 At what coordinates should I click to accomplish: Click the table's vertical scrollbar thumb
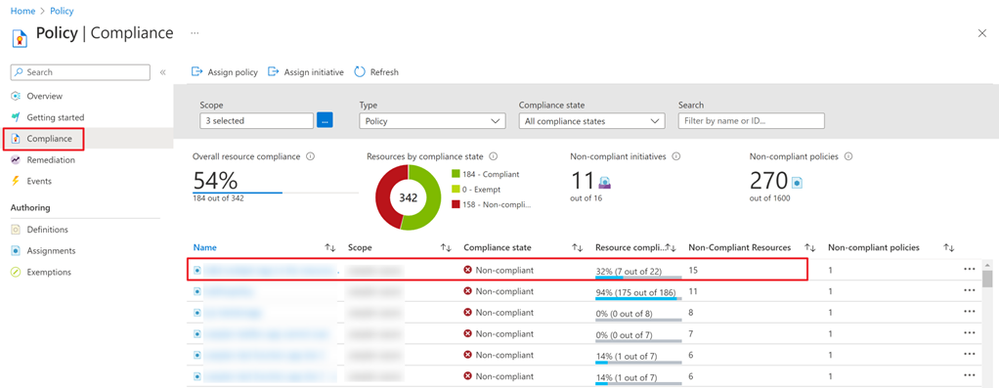tap(987, 278)
